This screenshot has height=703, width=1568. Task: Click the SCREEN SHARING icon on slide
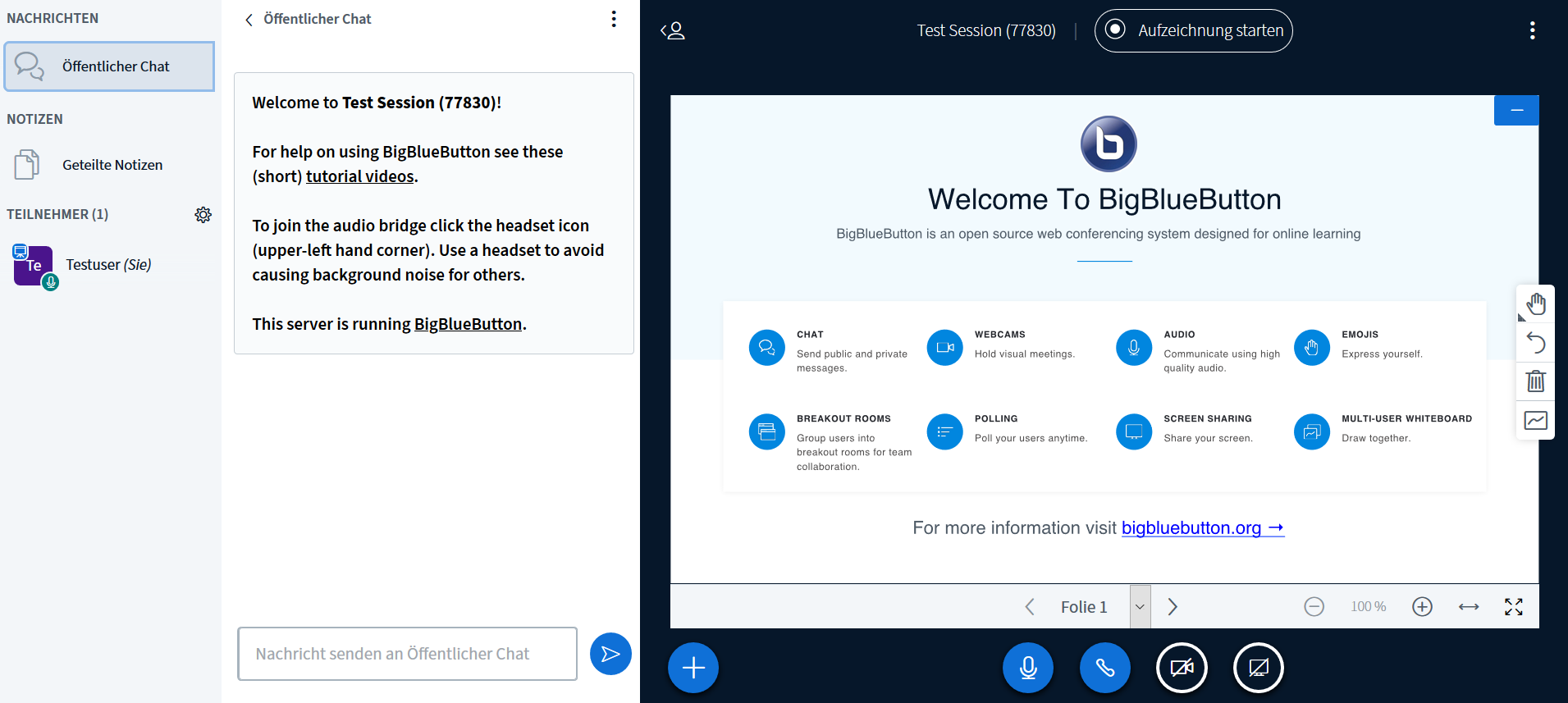tap(1134, 431)
